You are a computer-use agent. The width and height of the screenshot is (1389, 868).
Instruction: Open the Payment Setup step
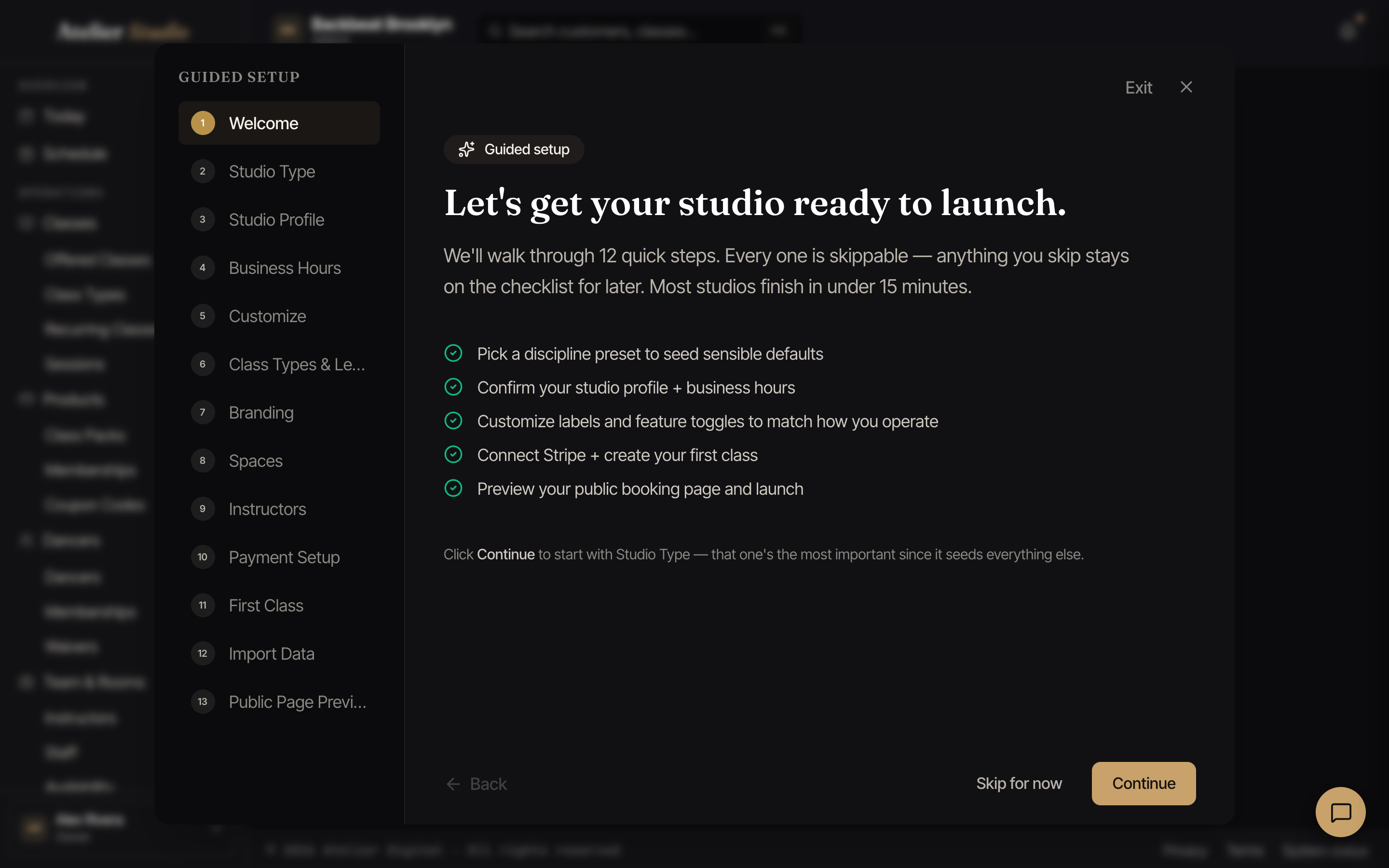click(x=279, y=557)
